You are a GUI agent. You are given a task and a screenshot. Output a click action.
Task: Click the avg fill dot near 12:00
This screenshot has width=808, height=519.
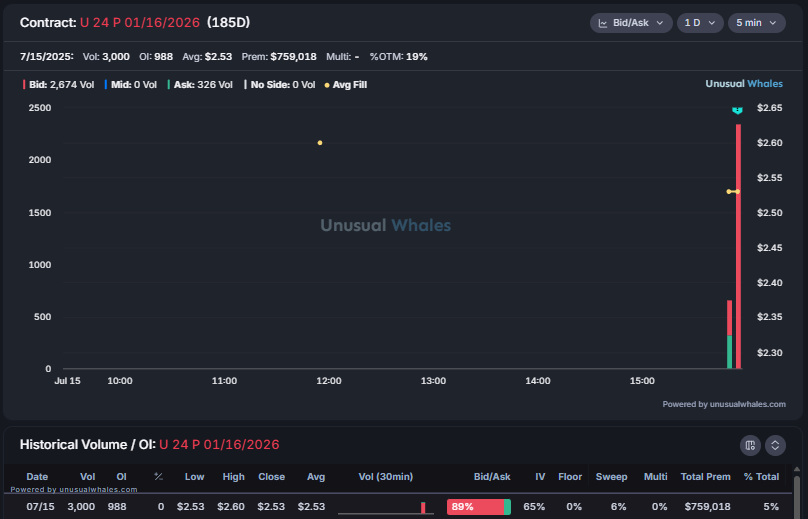(320, 143)
